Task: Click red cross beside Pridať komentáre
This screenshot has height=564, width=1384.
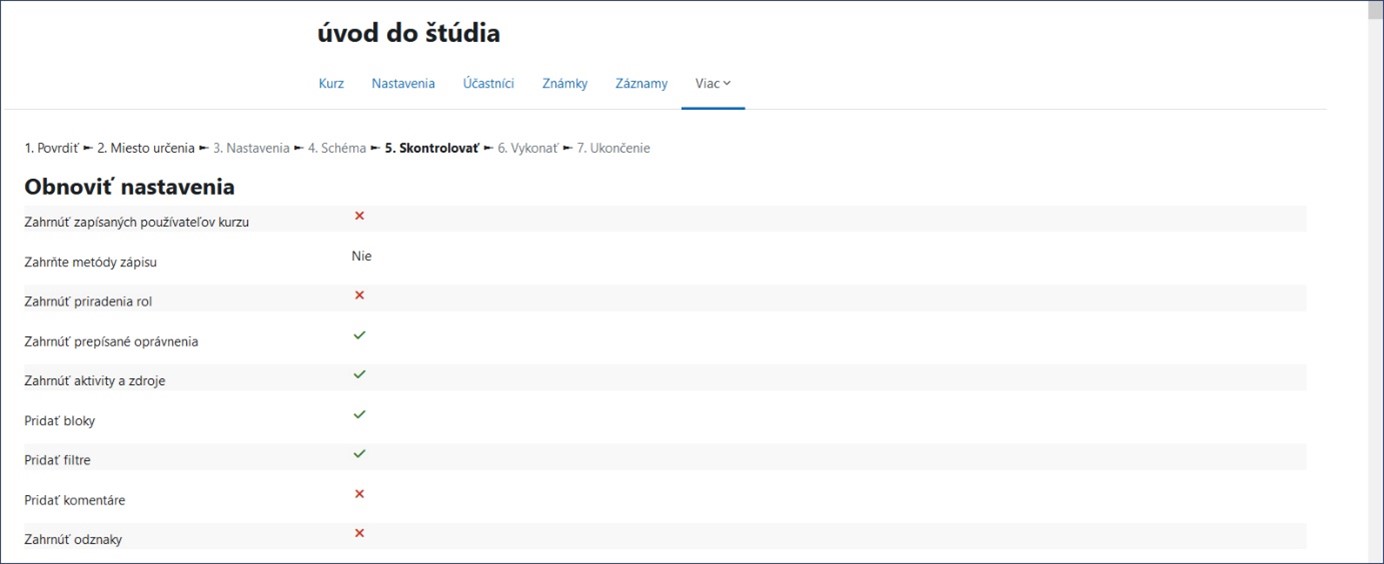Action: click(359, 493)
